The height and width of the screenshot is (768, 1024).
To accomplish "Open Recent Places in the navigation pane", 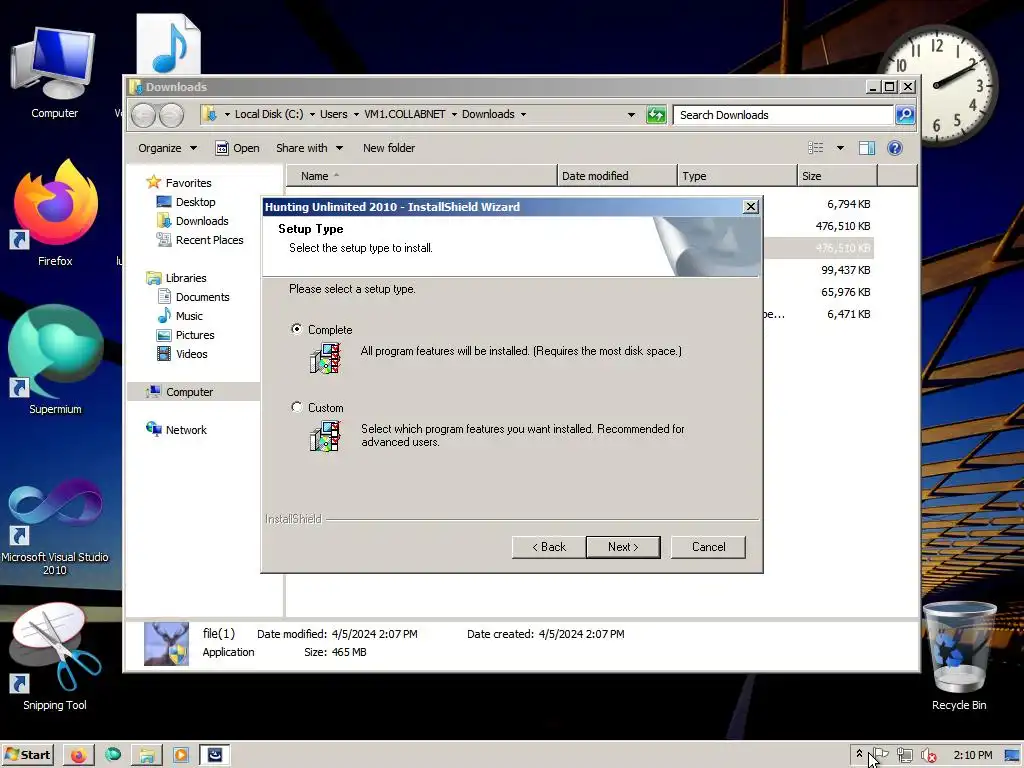I will (x=209, y=240).
